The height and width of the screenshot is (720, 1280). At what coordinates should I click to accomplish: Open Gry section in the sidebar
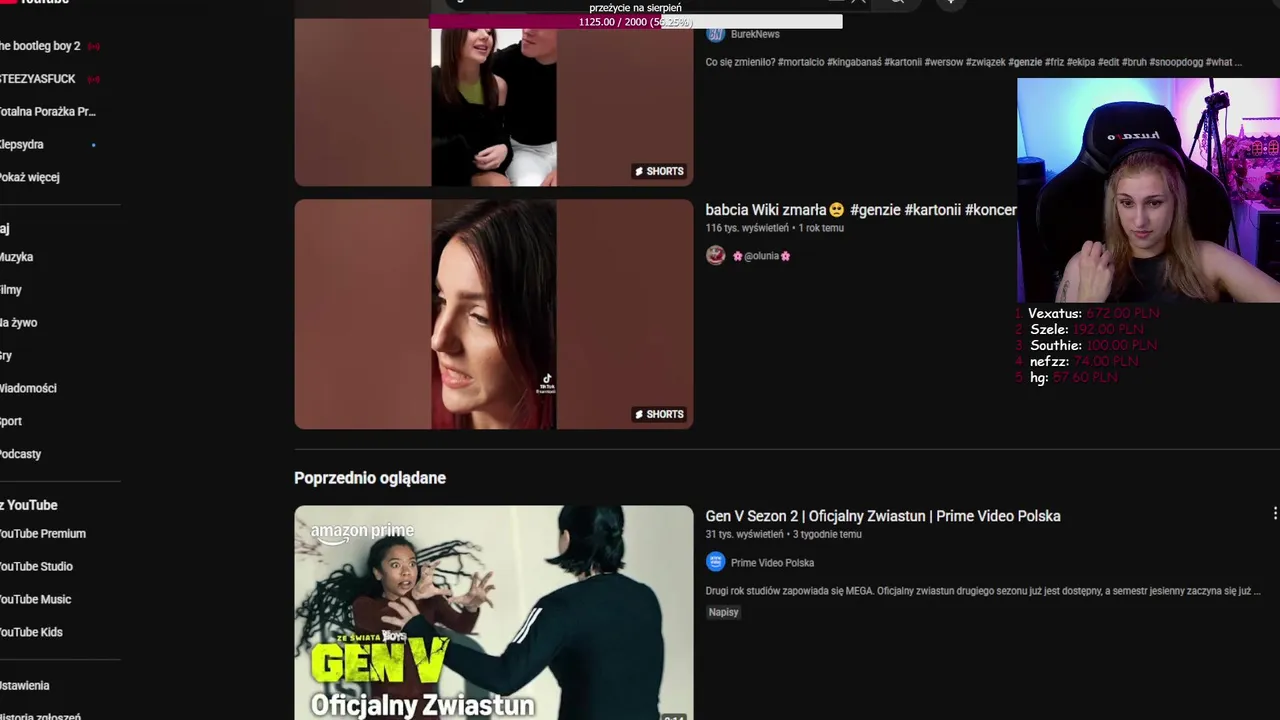[6, 356]
